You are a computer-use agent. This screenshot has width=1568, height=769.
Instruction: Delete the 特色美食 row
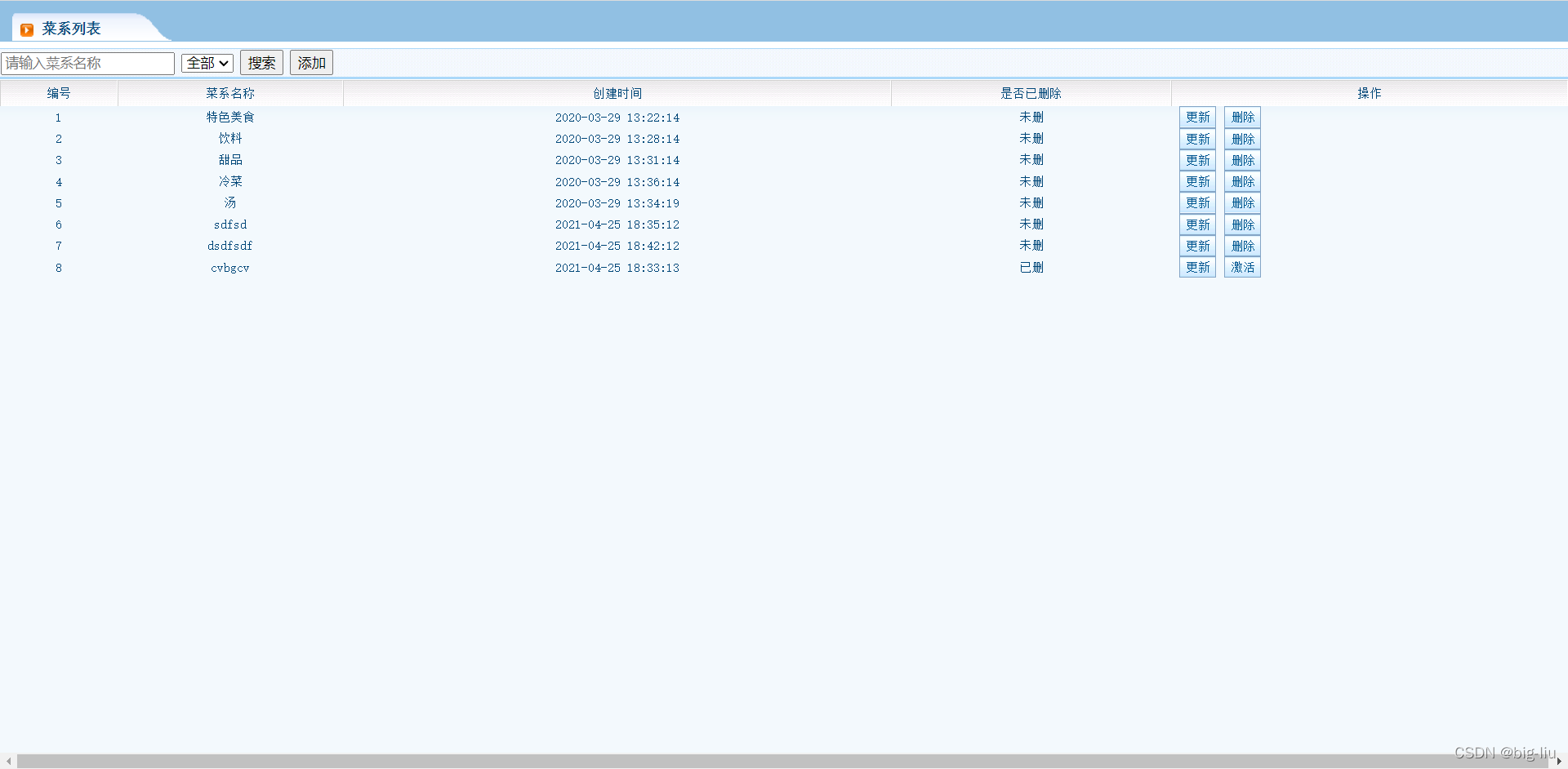[1242, 118]
